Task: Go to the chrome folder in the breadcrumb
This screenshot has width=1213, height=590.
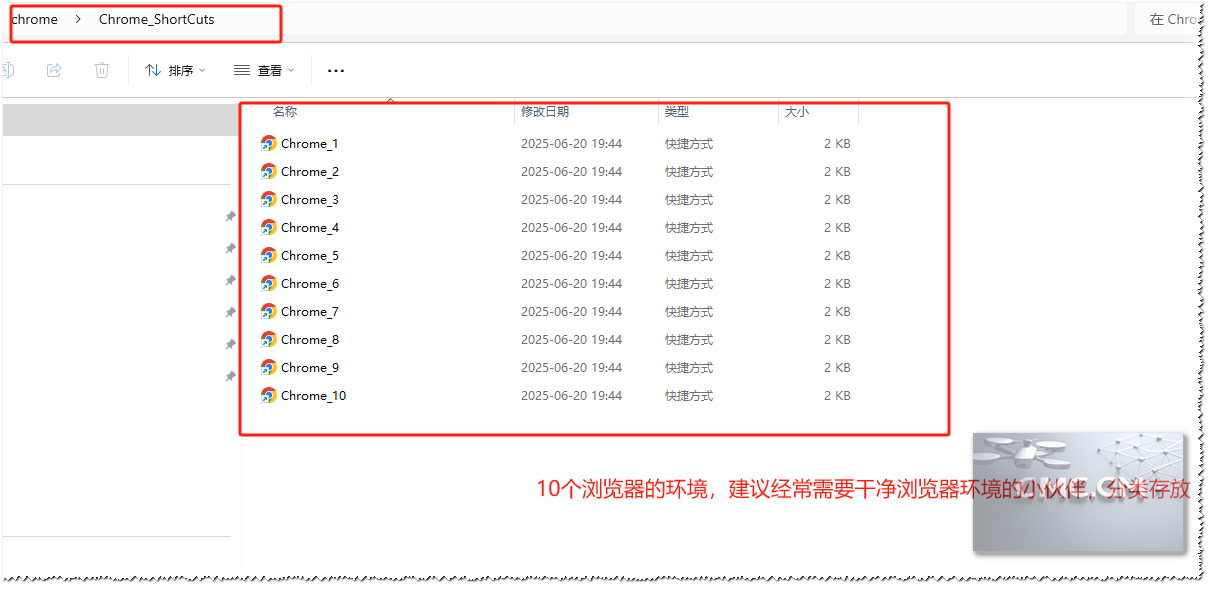Action: click(34, 19)
